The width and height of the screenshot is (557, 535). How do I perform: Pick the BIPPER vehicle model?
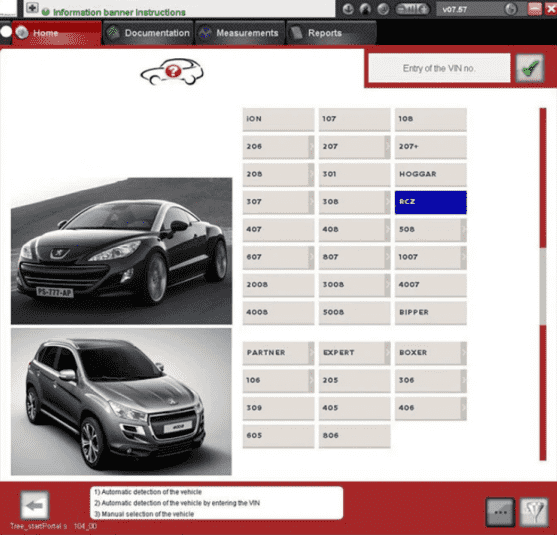pyautogui.click(x=431, y=313)
